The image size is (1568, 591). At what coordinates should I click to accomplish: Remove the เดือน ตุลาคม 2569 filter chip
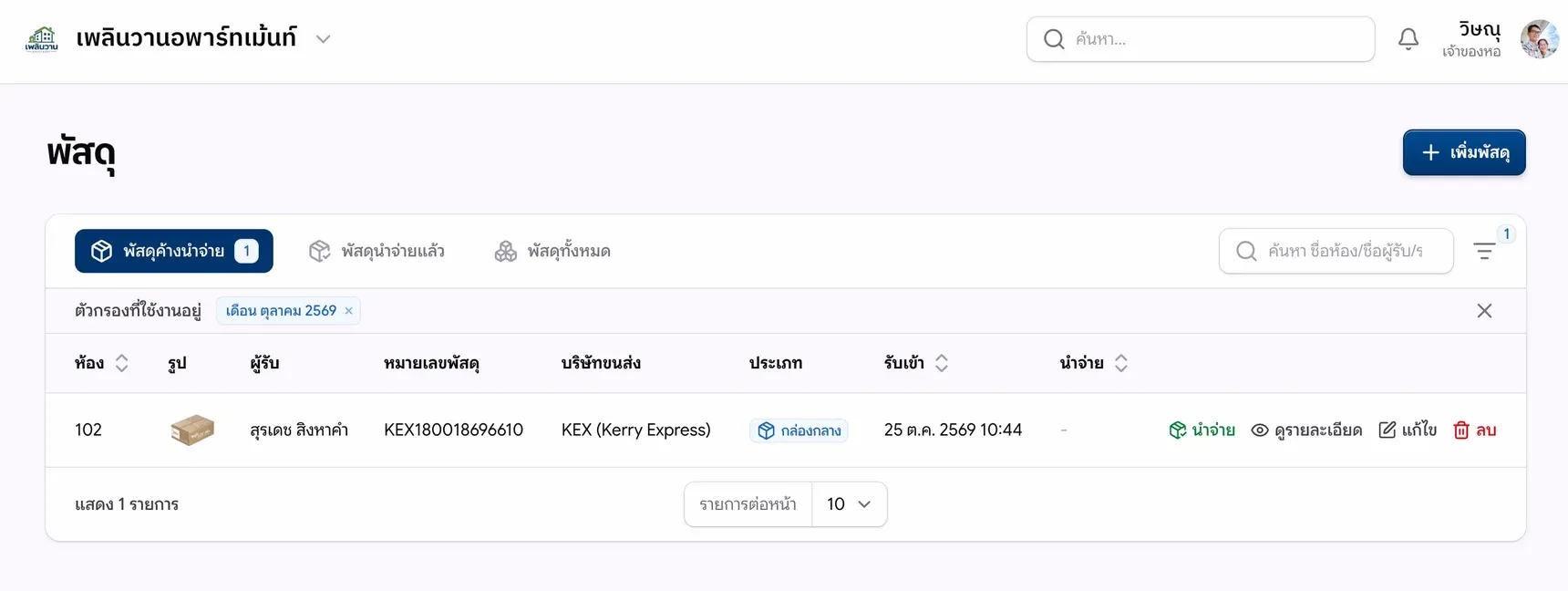coord(348,311)
